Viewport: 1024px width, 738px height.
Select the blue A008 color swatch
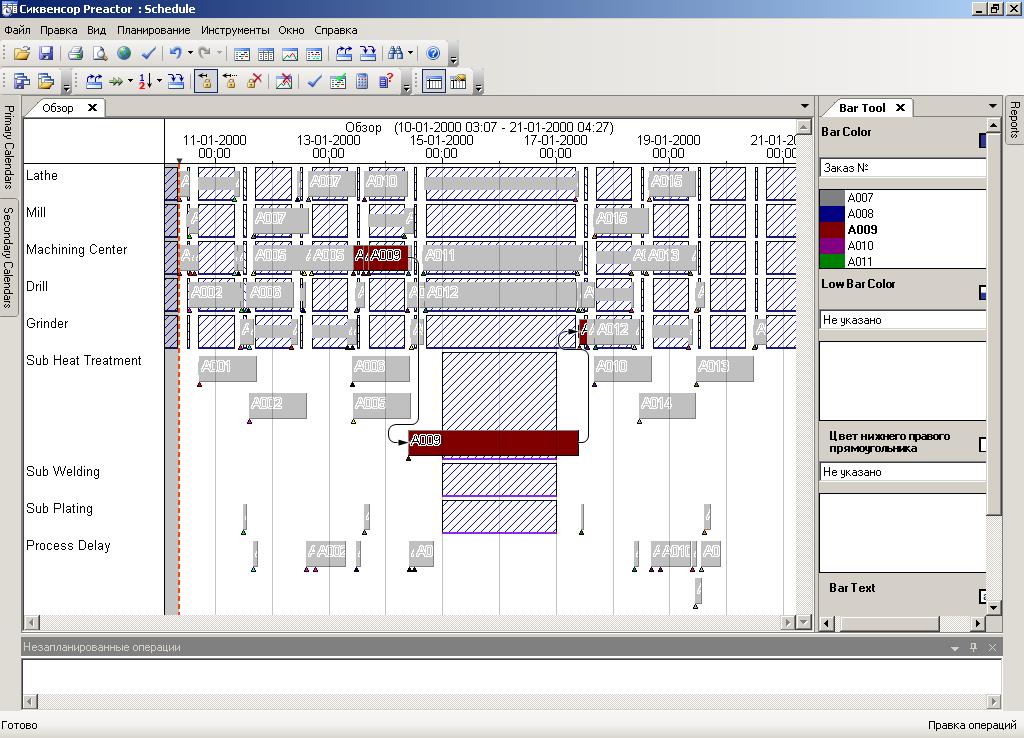[832, 214]
